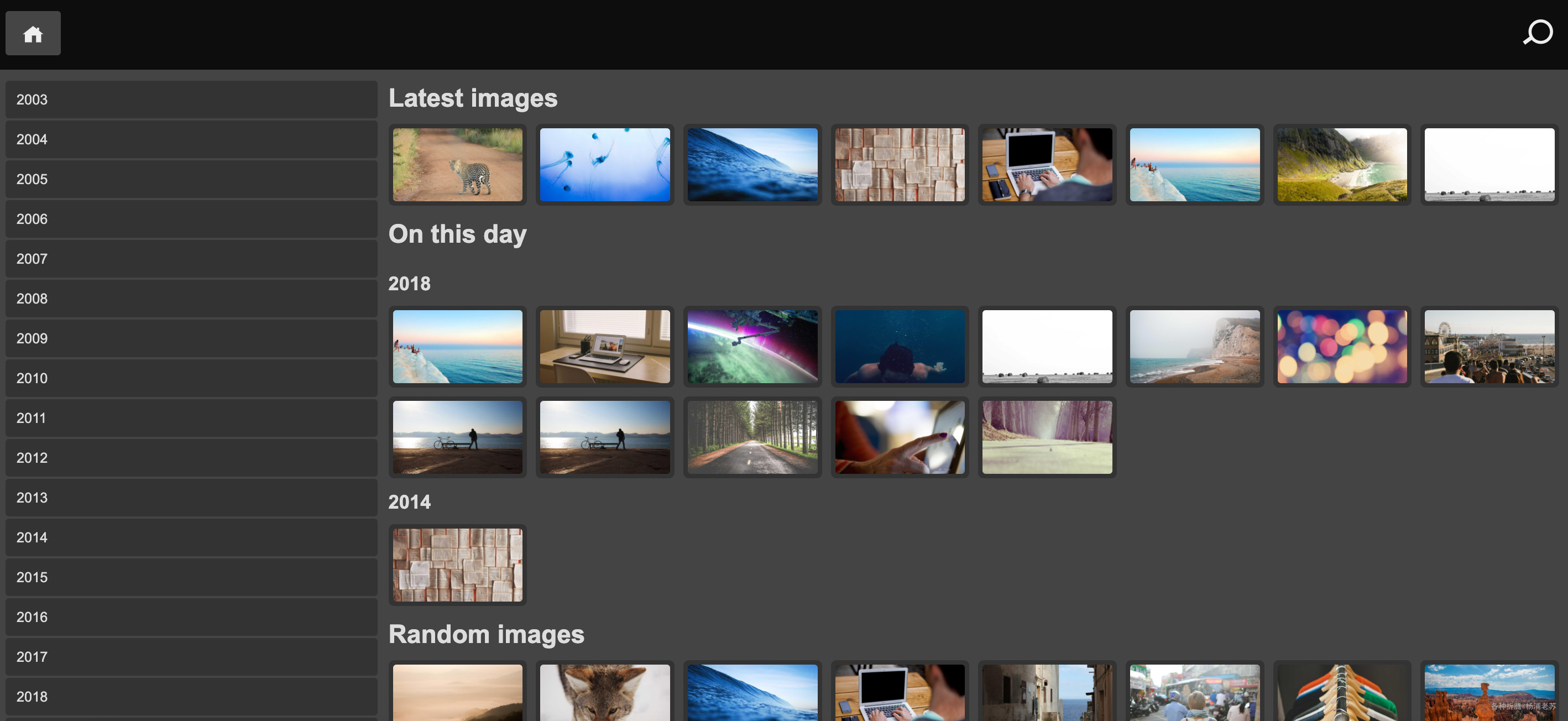Open search with the magnifier icon
The width and height of the screenshot is (1568, 721).
(x=1538, y=33)
